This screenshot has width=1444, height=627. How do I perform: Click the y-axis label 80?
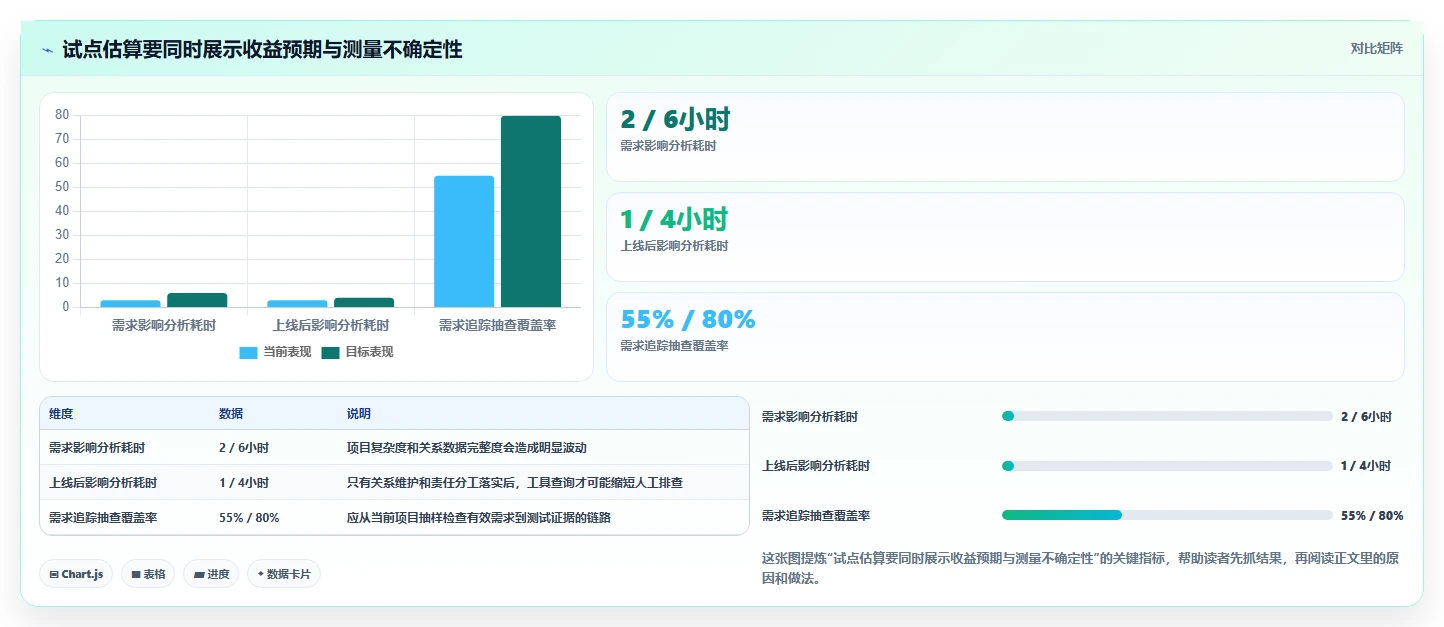pos(62,115)
